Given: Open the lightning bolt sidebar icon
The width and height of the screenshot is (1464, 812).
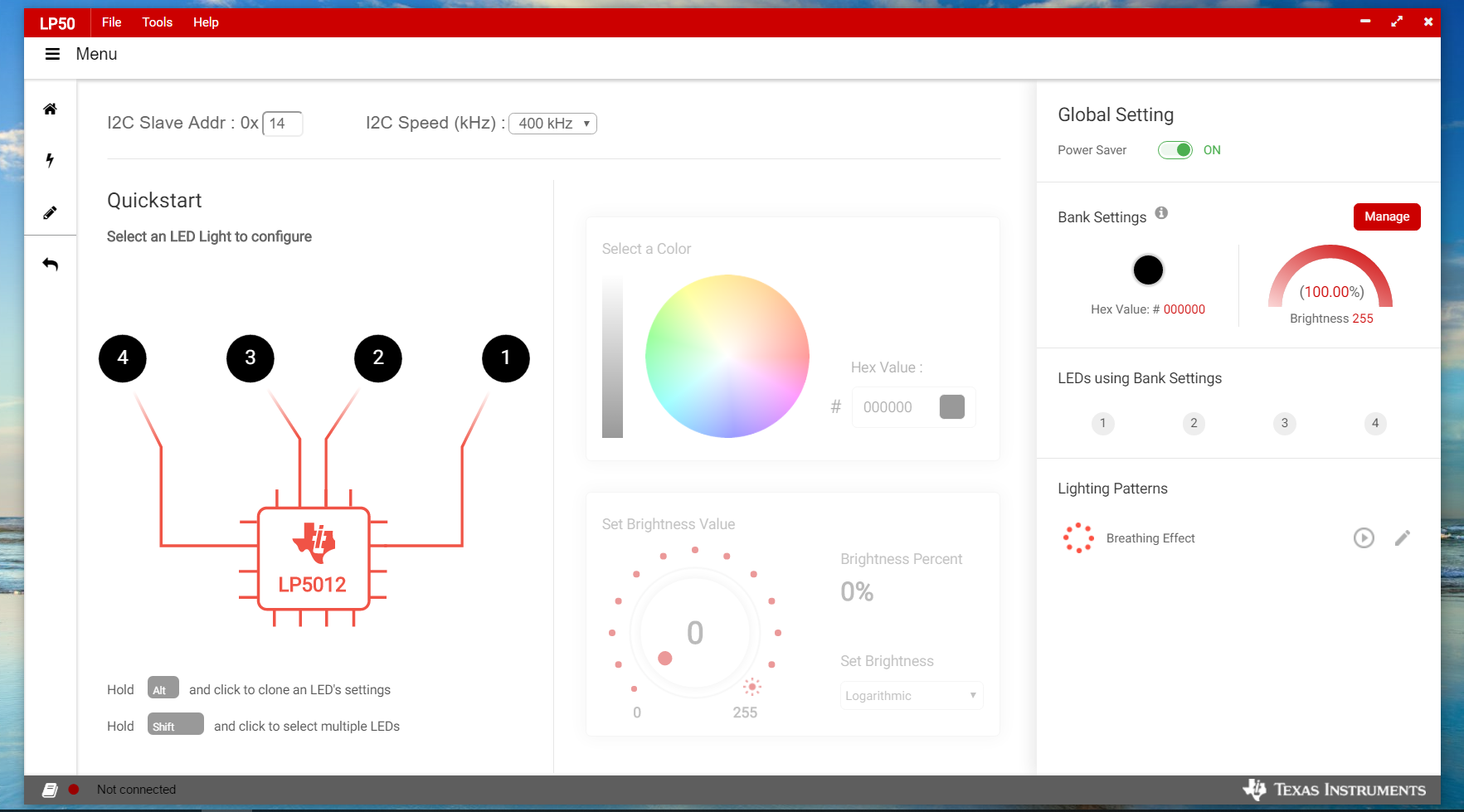Looking at the screenshot, I should point(50,160).
